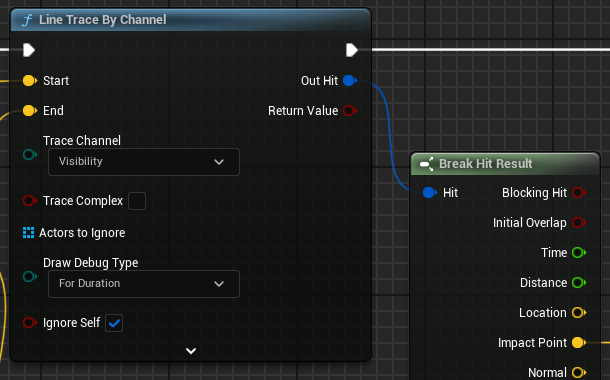Click the Draw Debug Type input pin

30,277
